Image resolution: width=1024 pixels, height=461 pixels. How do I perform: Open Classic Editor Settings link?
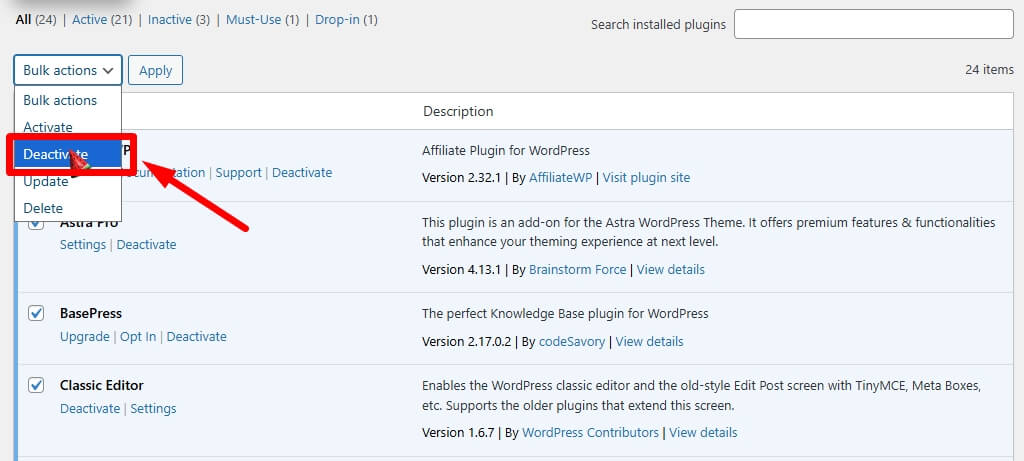click(x=153, y=408)
